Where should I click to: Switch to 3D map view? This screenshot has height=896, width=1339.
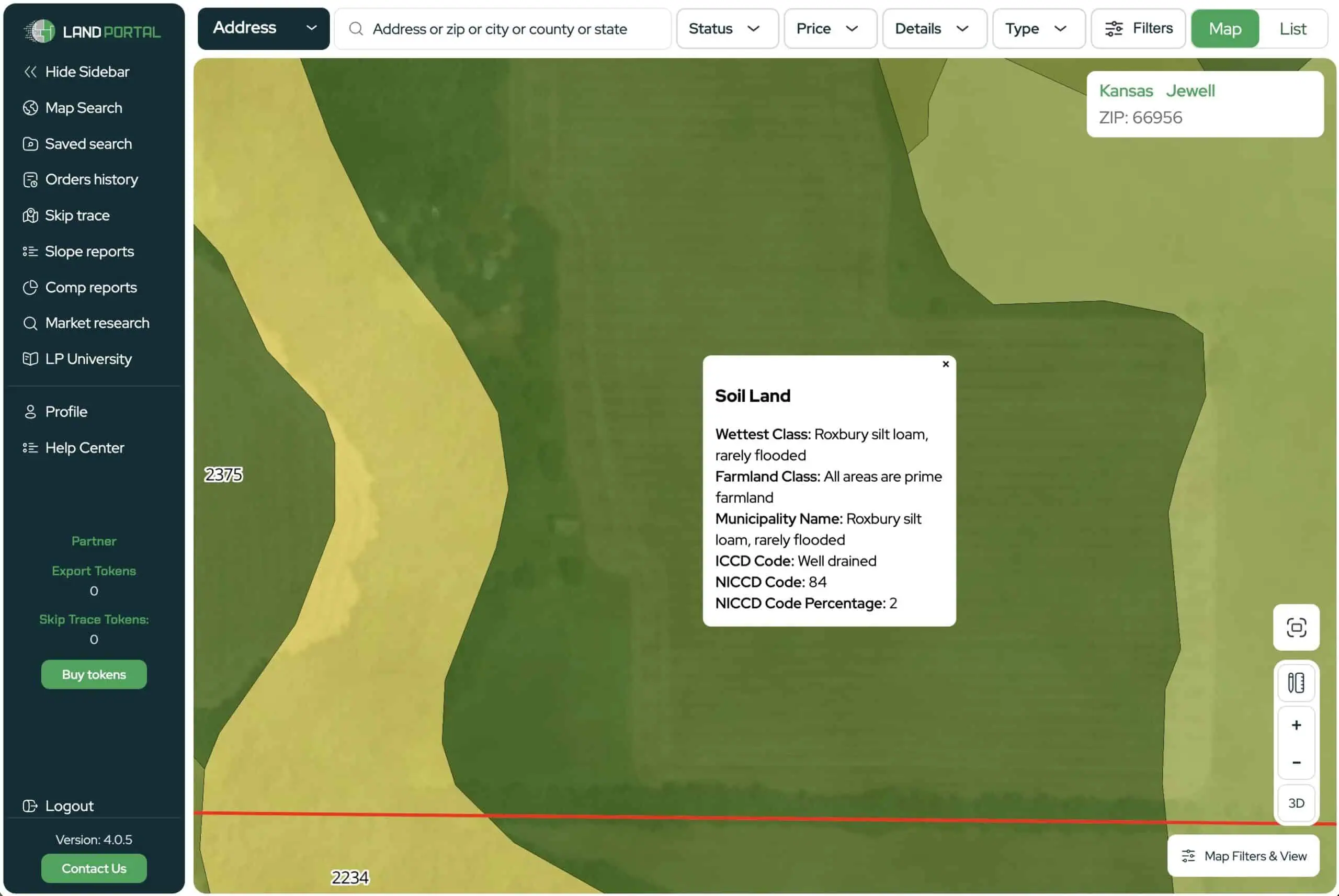tap(1296, 802)
